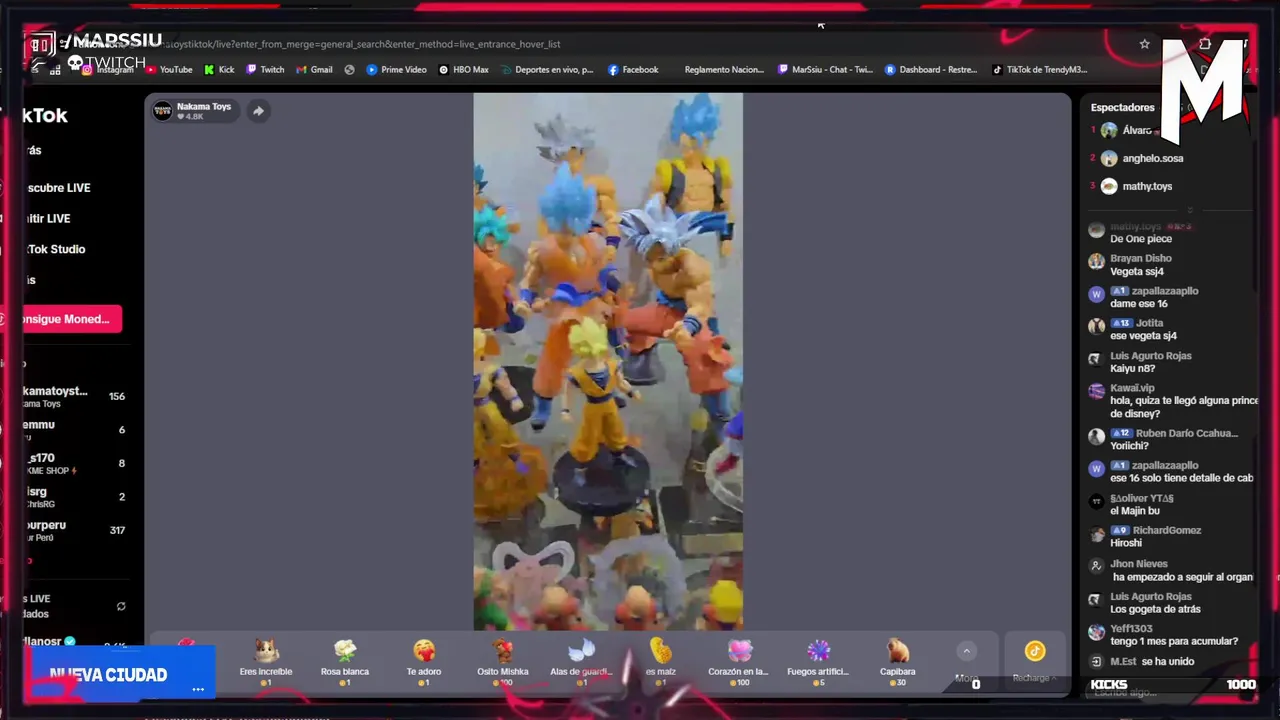Click Jhon Nieves's username in chat
Image resolution: width=1280 pixels, height=720 pixels.
tap(1138, 564)
